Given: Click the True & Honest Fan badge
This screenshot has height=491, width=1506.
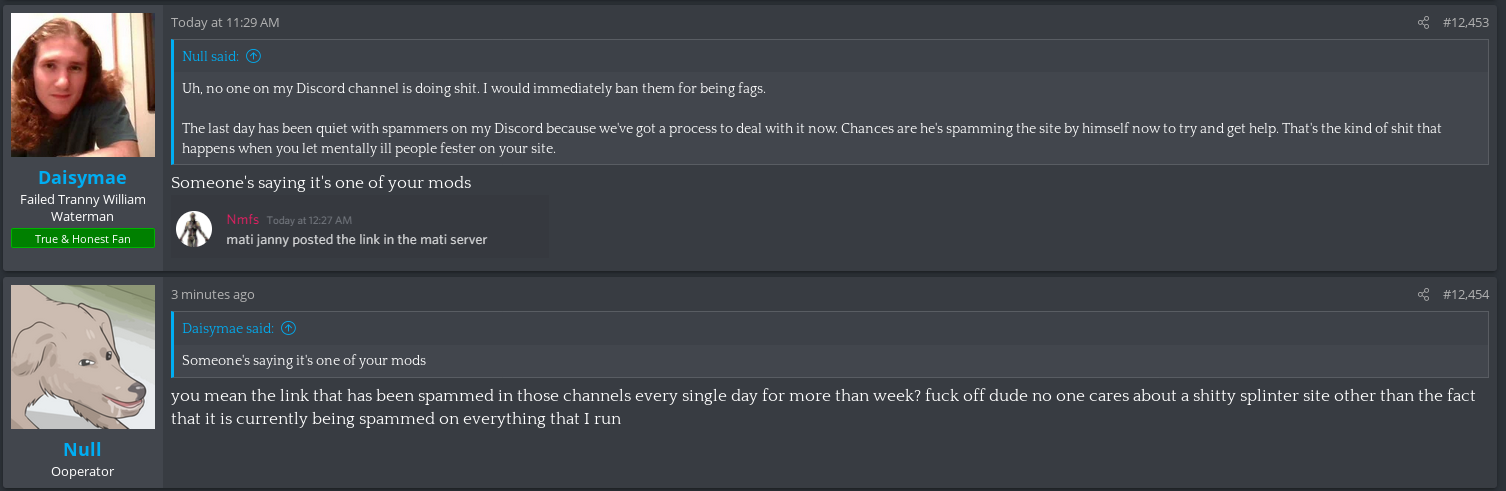Looking at the screenshot, I should click(x=83, y=238).
